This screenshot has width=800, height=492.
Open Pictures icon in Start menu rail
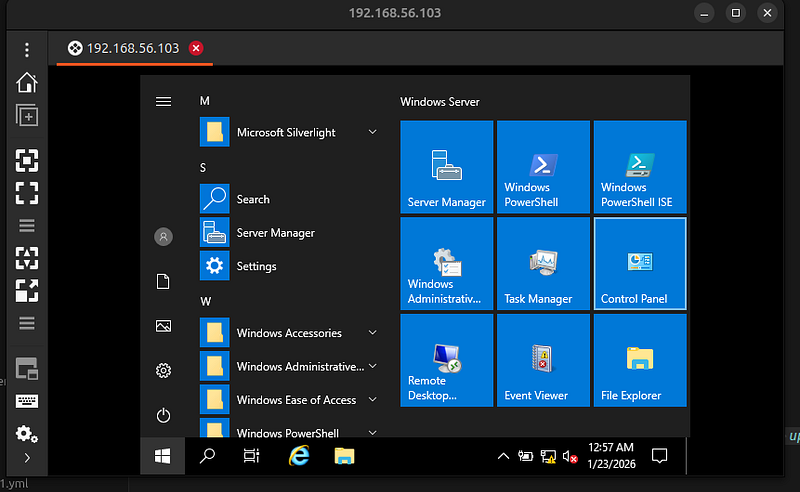click(163, 326)
